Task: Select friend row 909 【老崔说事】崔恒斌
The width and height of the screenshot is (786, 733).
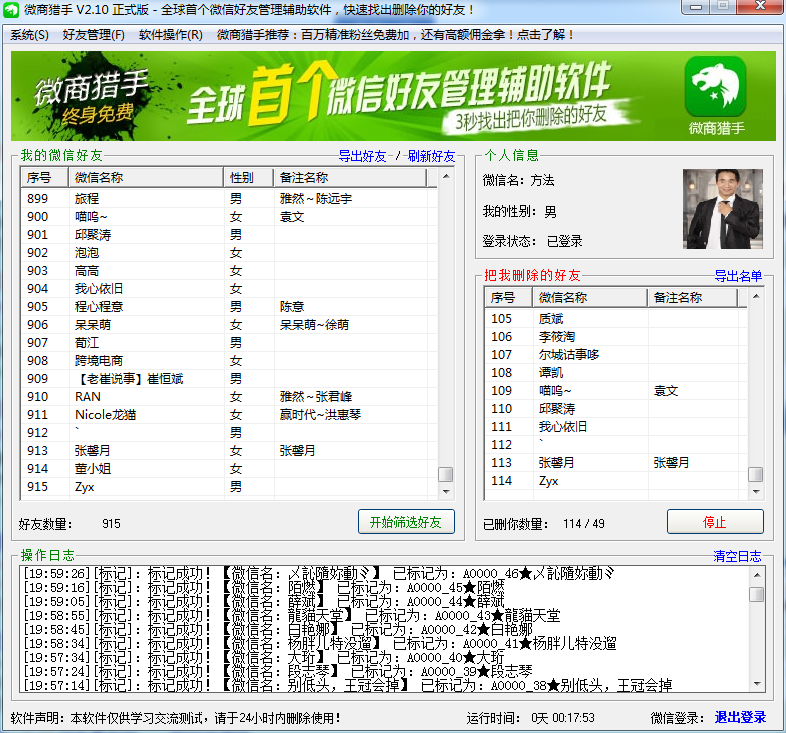Action: (229, 379)
